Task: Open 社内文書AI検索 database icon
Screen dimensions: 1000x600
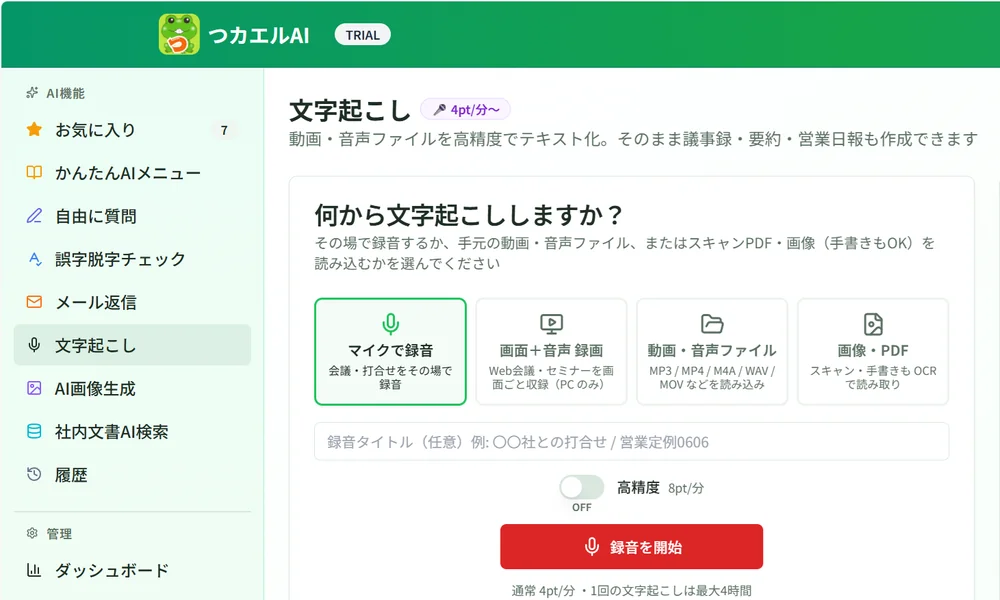Action: click(34, 432)
